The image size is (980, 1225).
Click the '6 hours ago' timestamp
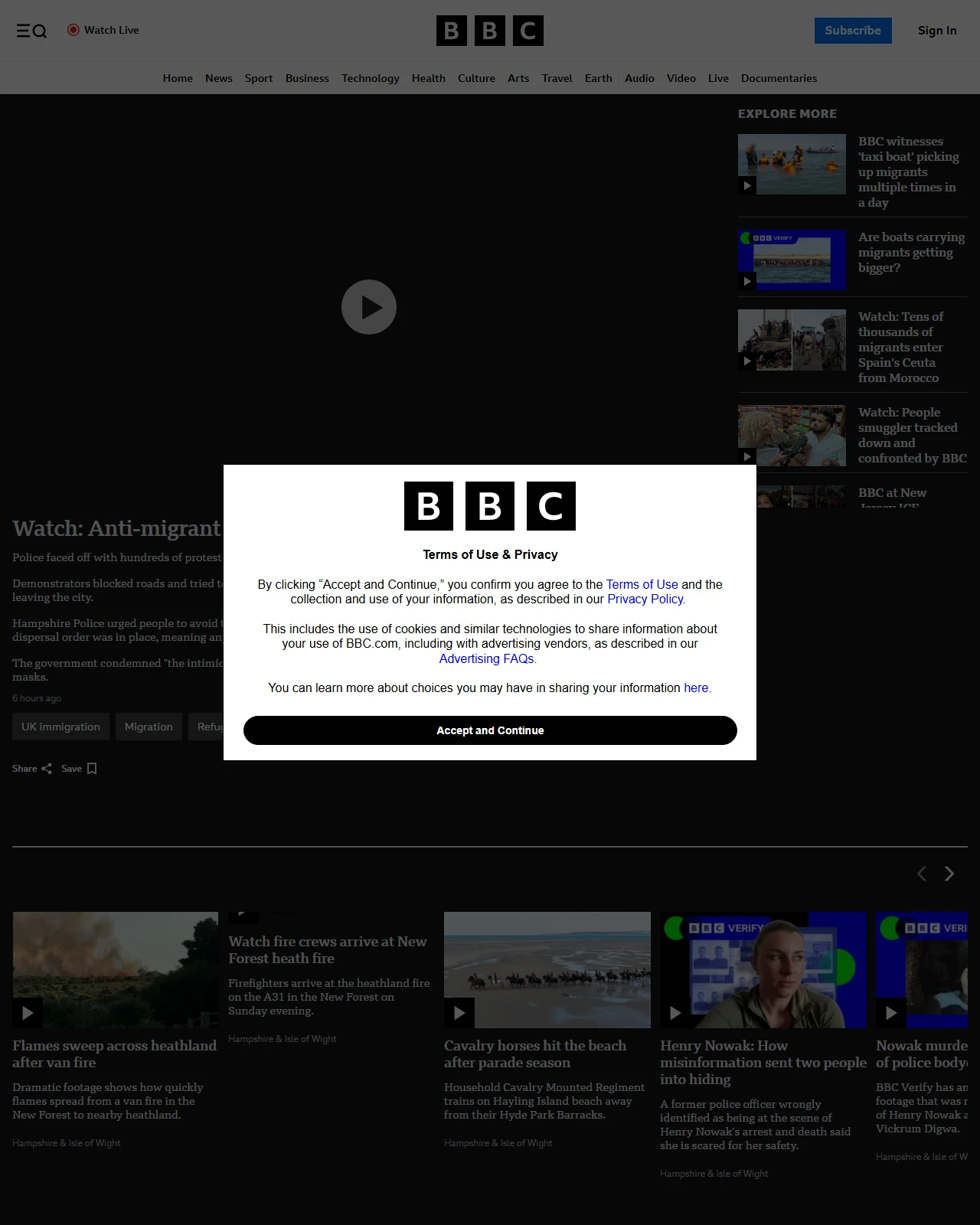point(37,698)
